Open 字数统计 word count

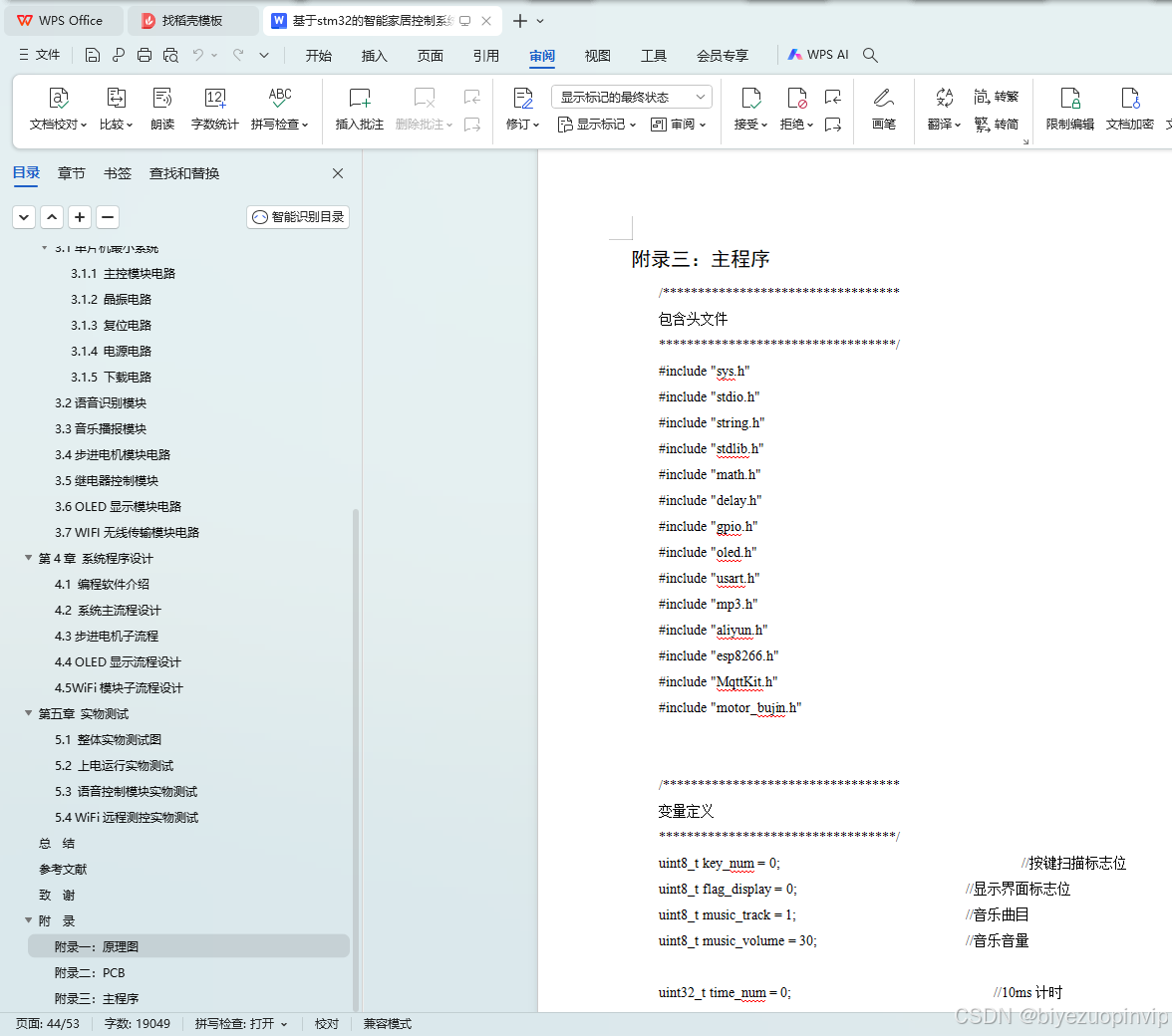[214, 109]
